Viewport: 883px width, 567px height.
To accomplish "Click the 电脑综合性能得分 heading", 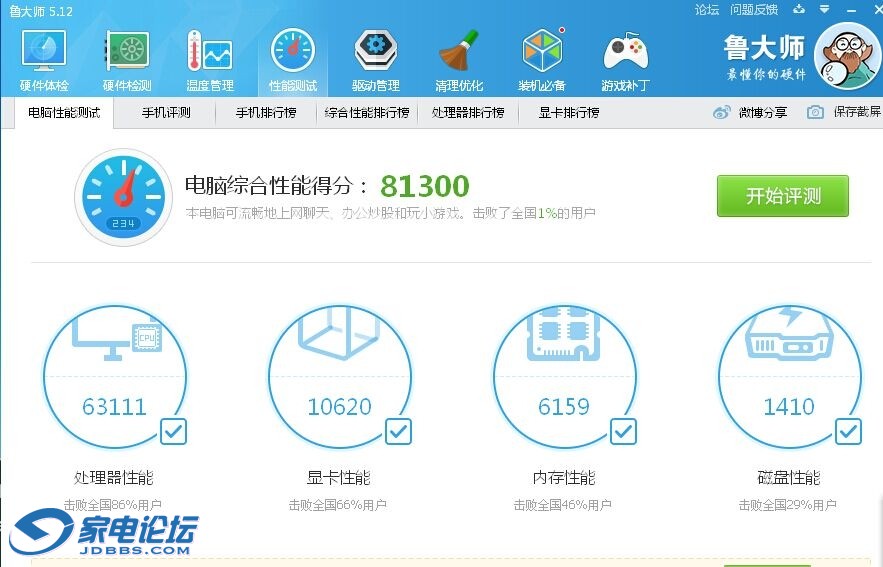I will tap(277, 186).
